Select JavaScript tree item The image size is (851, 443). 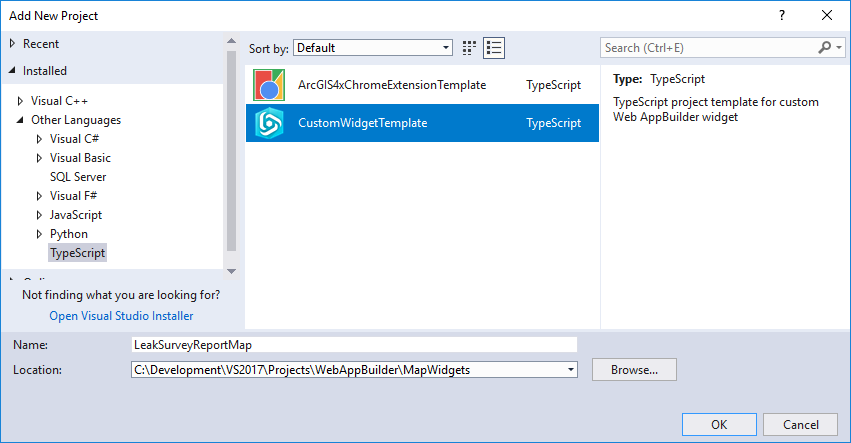(x=76, y=215)
